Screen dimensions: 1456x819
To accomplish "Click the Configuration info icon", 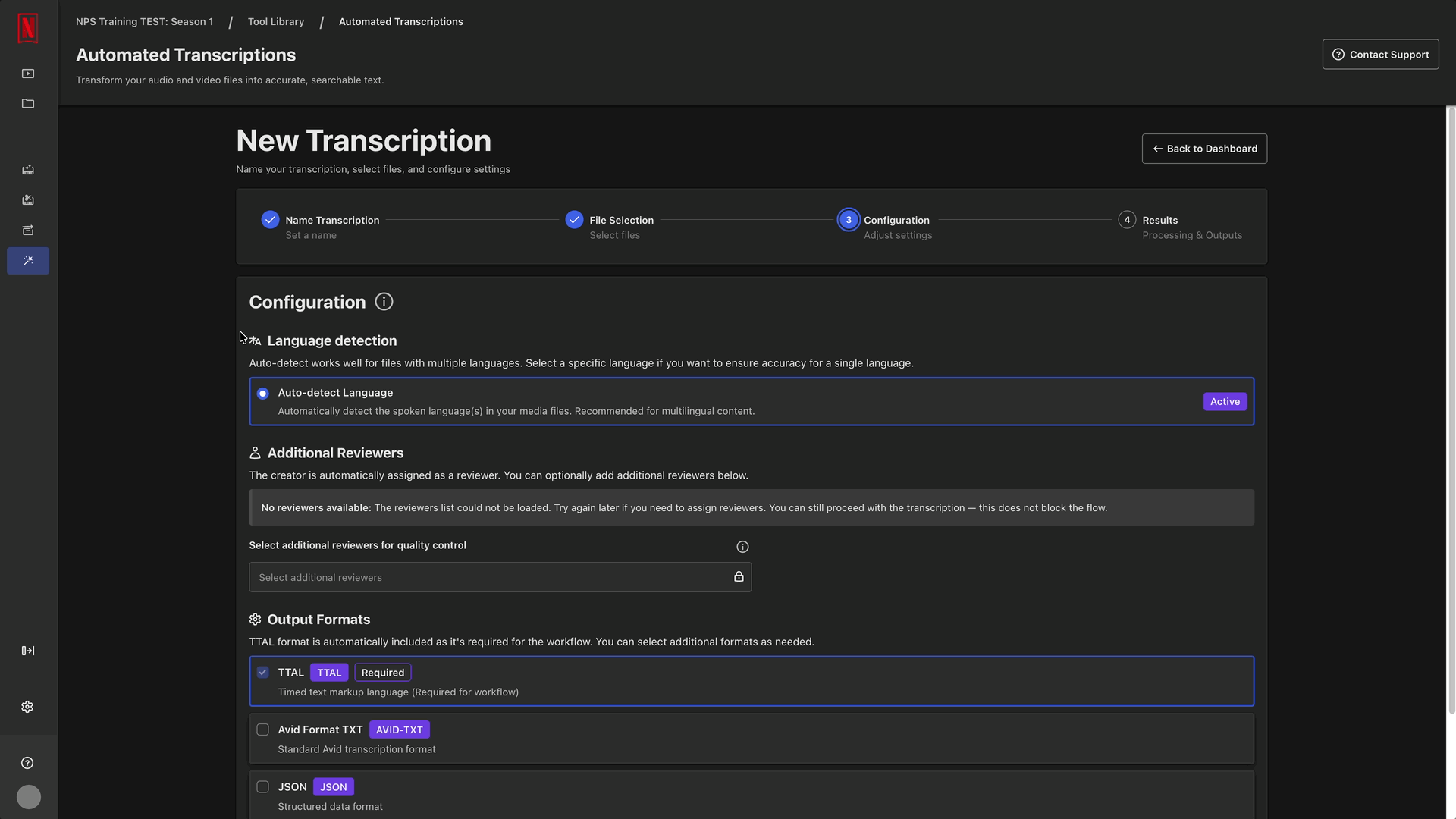I will pyautogui.click(x=384, y=302).
